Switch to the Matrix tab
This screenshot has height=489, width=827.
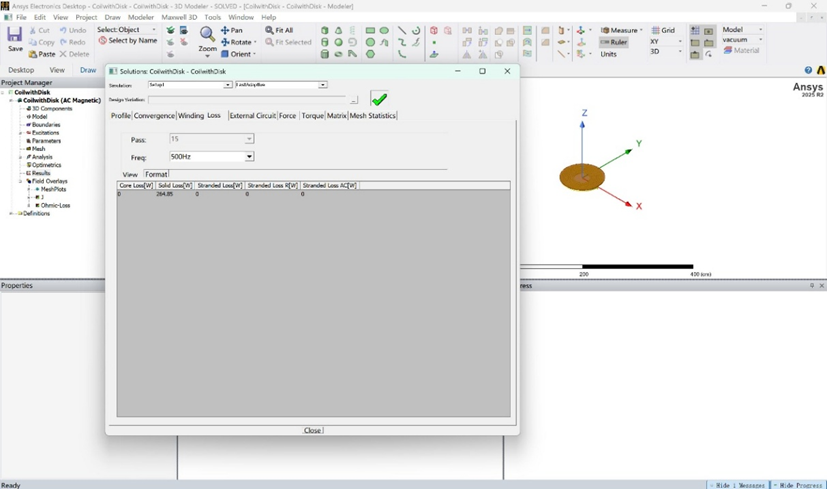tap(336, 116)
